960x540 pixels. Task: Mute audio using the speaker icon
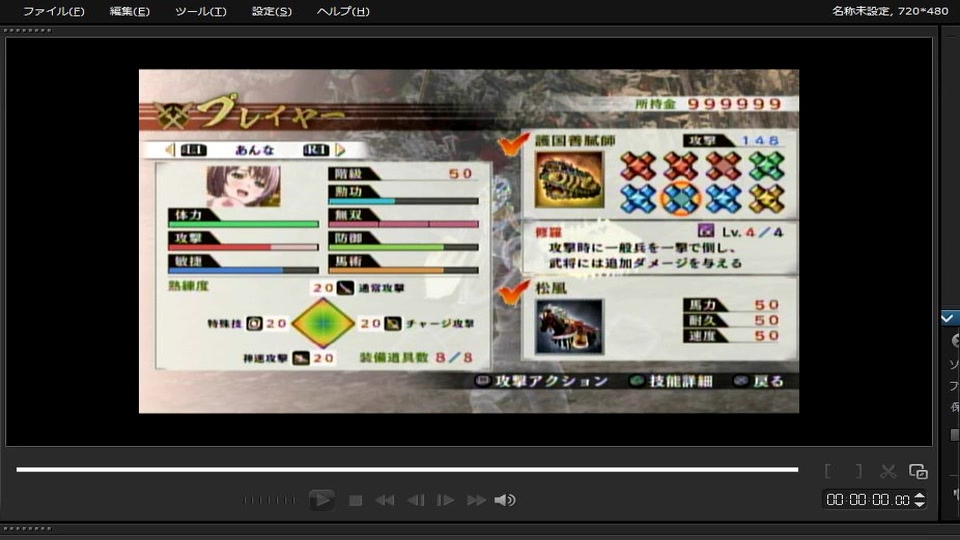click(504, 500)
